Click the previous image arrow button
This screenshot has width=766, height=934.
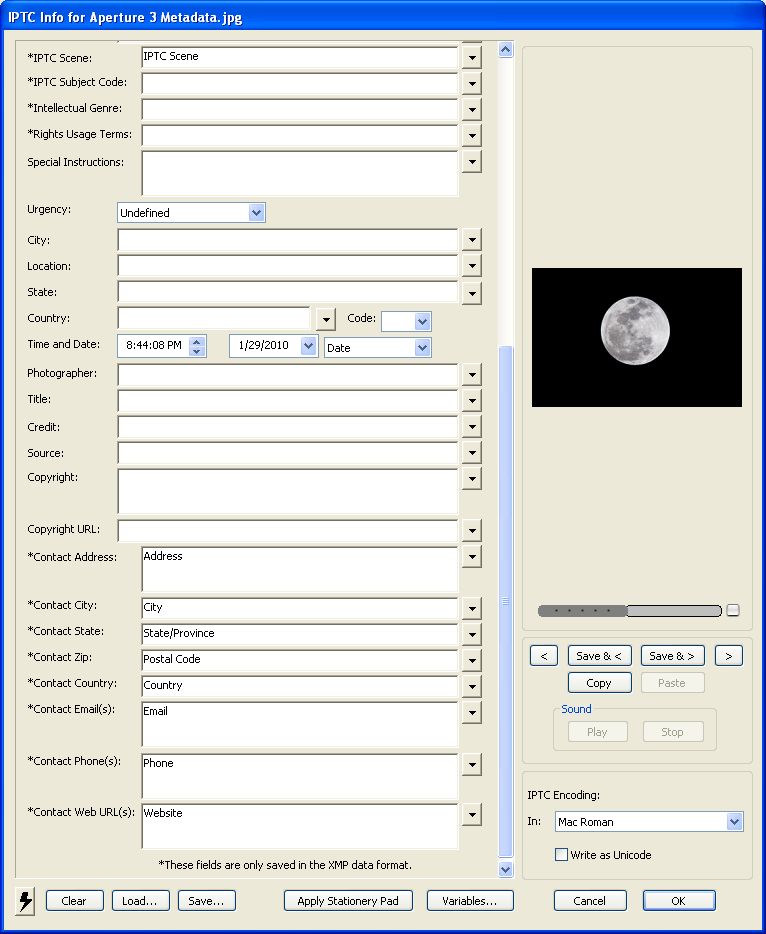pos(543,656)
